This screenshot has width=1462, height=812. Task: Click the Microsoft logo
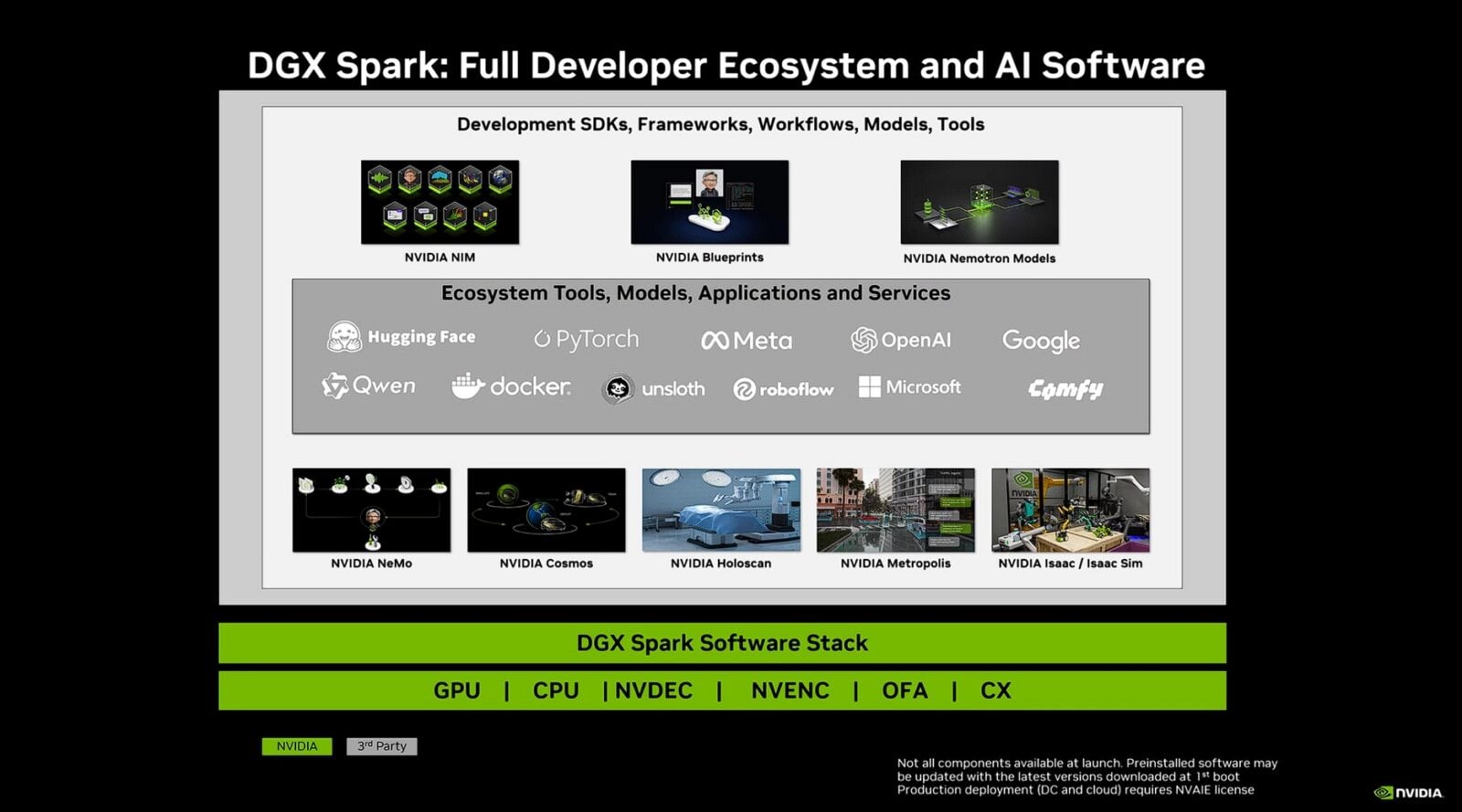[910, 387]
